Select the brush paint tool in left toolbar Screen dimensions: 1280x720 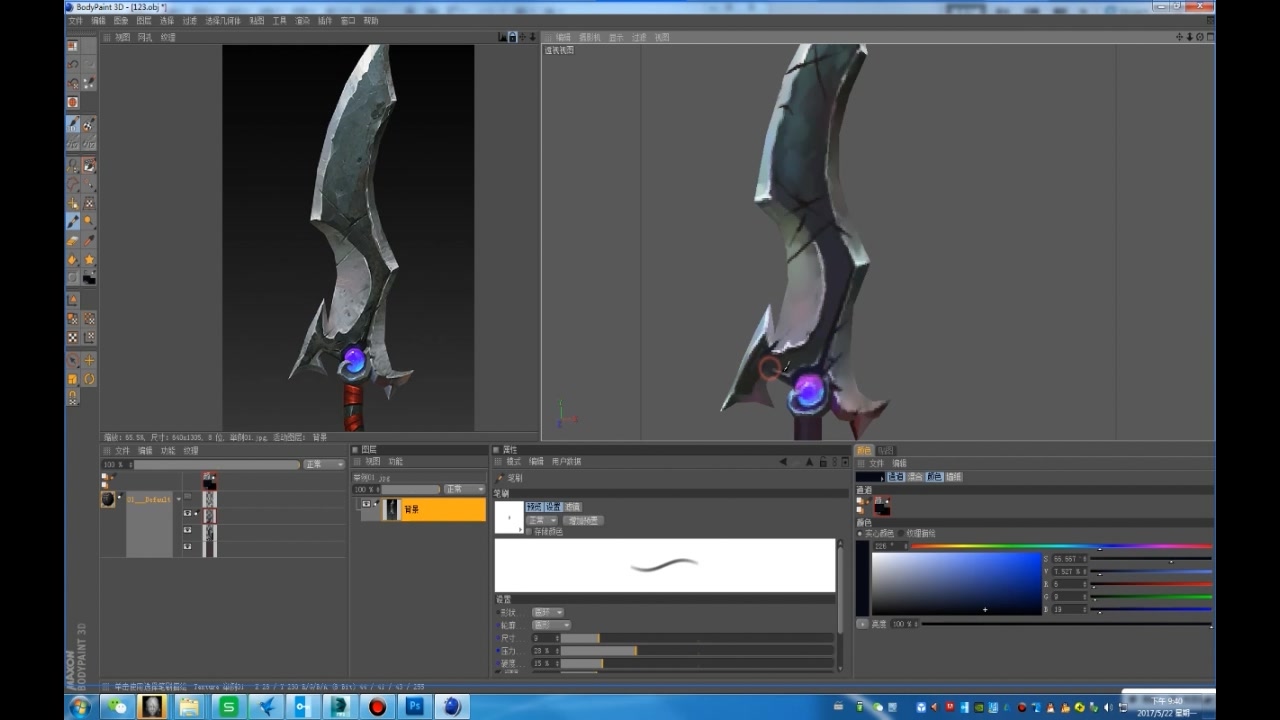(73, 221)
